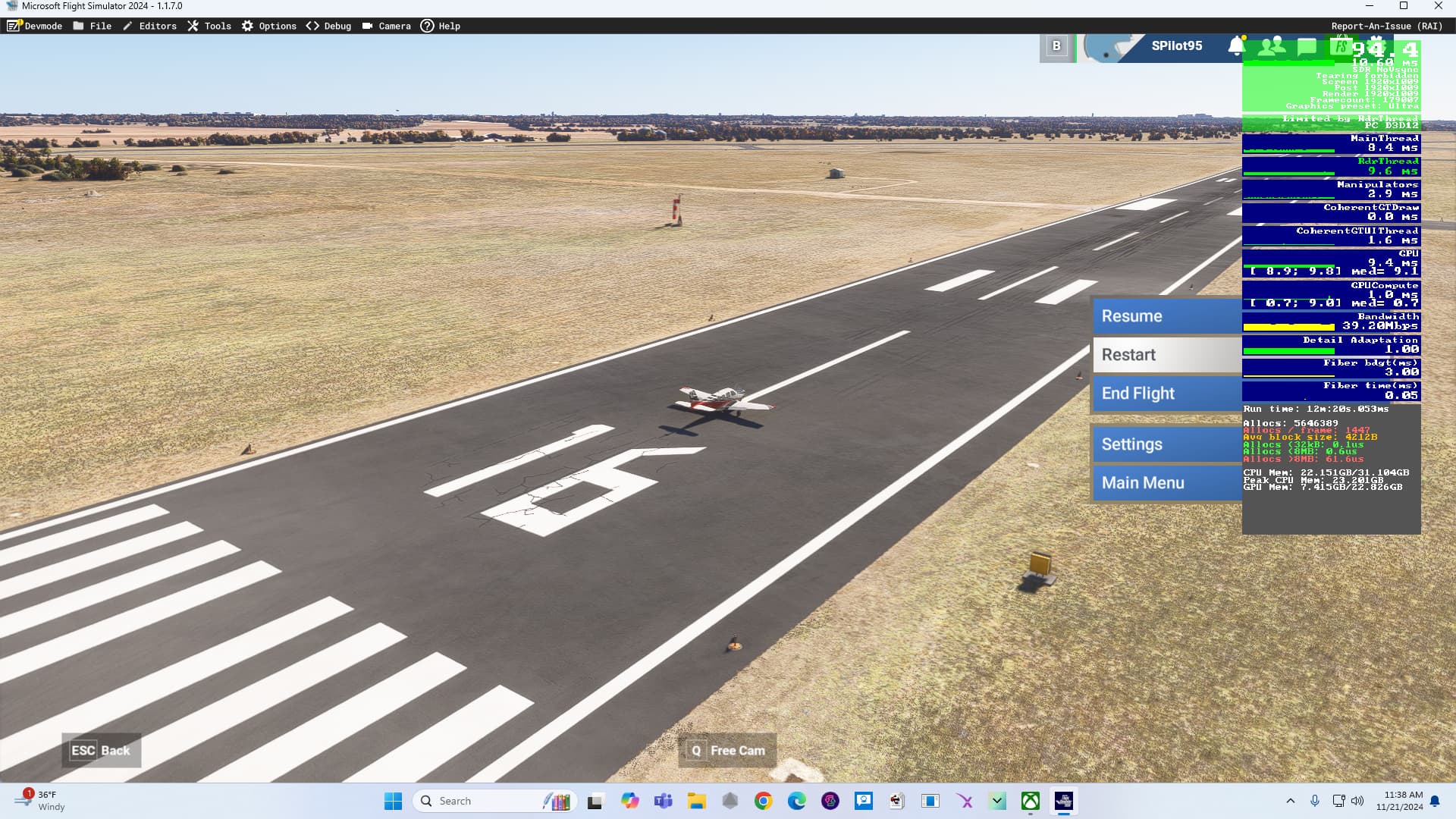Click ESC Back button
Image resolution: width=1456 pixels, height=819 pixels.
[101, 751]
